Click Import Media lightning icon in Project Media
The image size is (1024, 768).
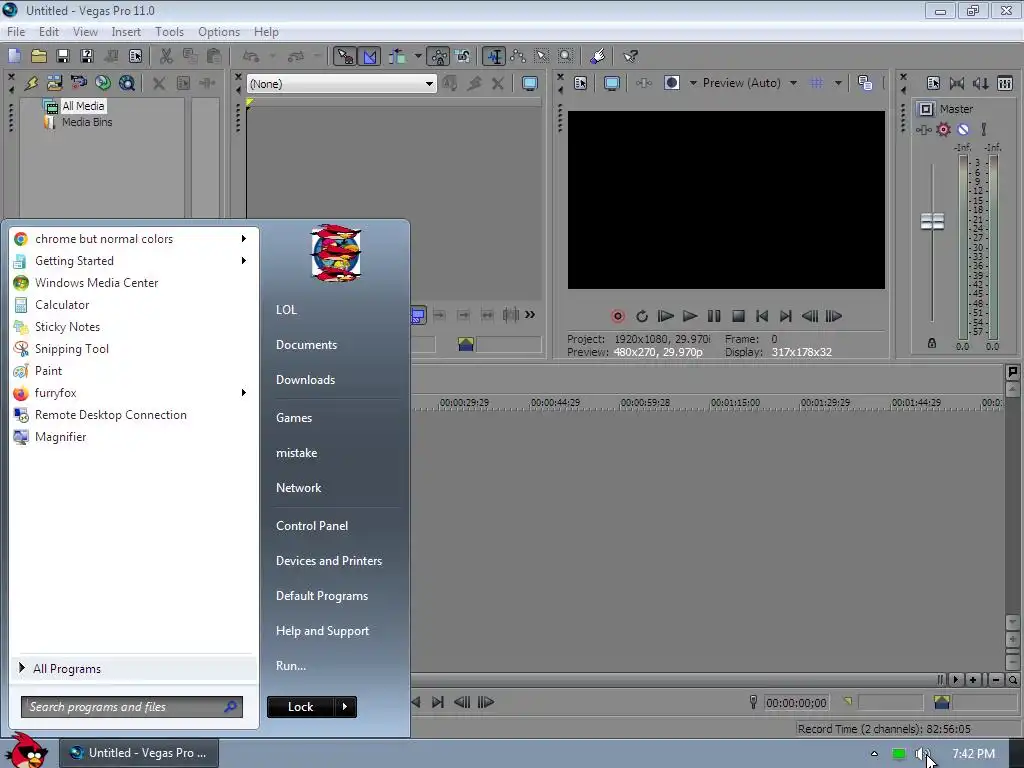pos(31,83)
